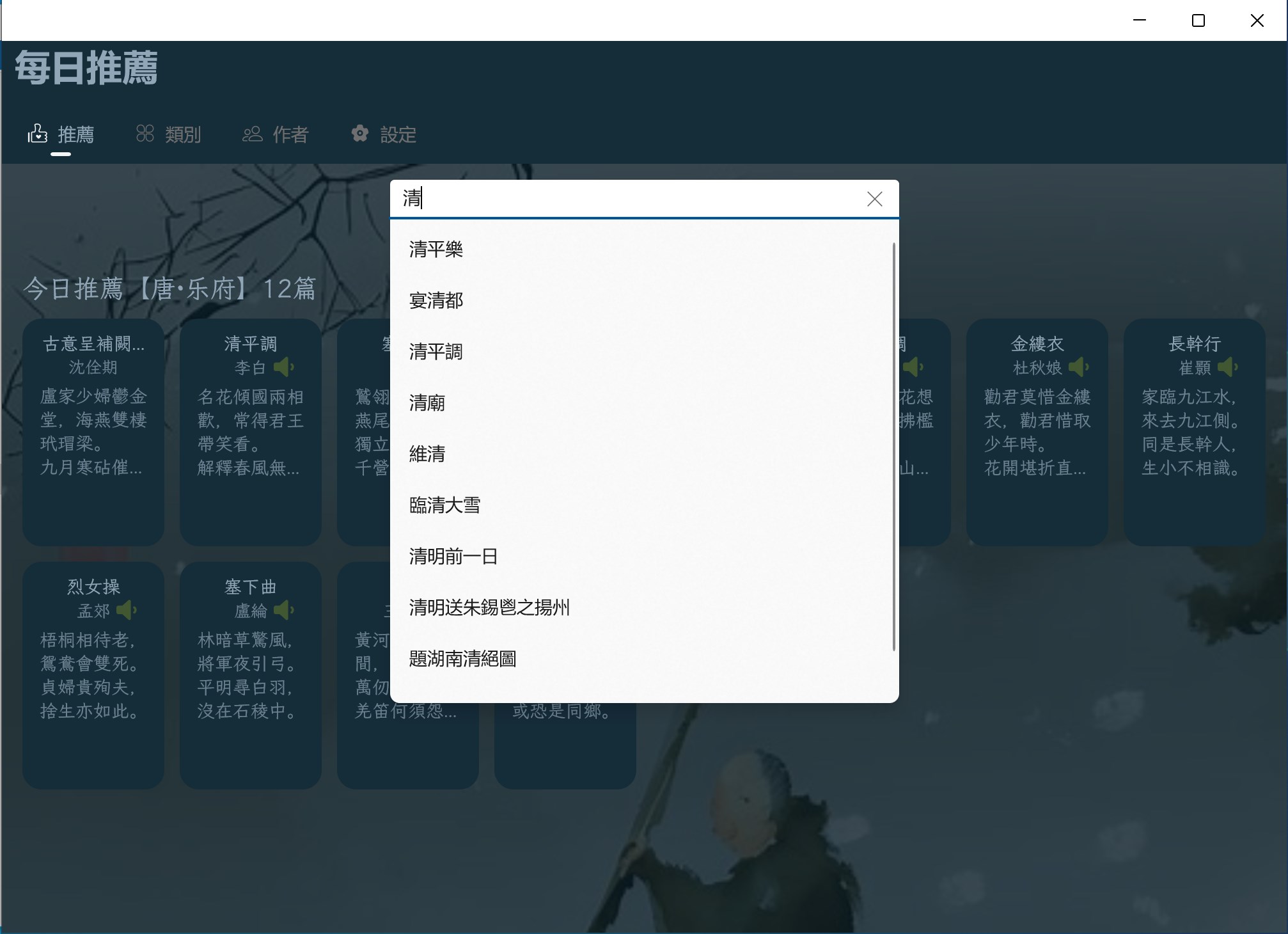Click the 類別 grid icon in the navigation bar
The width and height of the screenshot is (1288, 934).
pyautogui.click(x=145, y=134)
